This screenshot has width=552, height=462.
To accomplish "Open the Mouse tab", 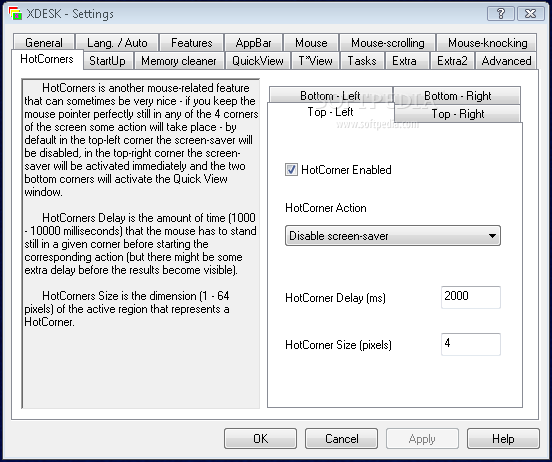I will click(311, 43).
